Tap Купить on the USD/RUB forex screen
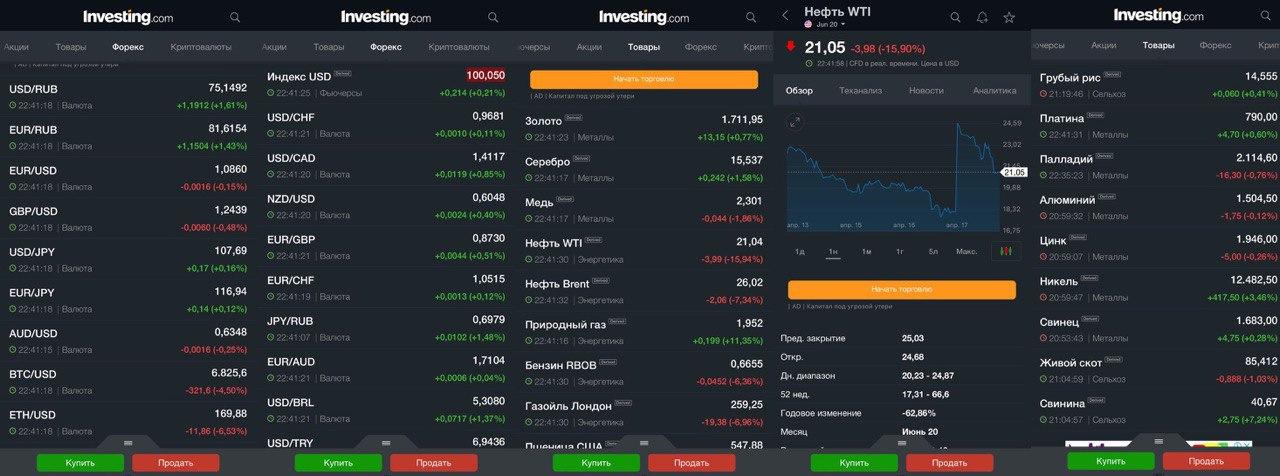 point(80,463)
